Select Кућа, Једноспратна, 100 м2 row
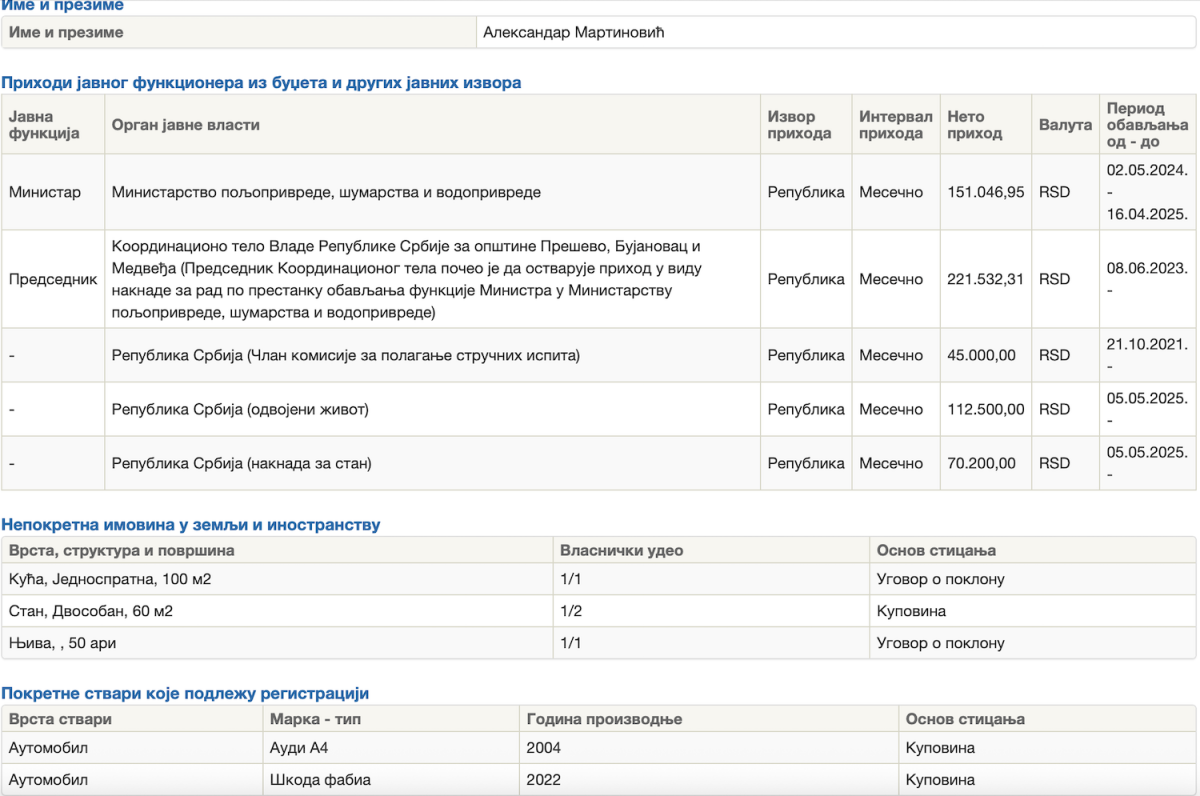 click(x=598, y=579)
